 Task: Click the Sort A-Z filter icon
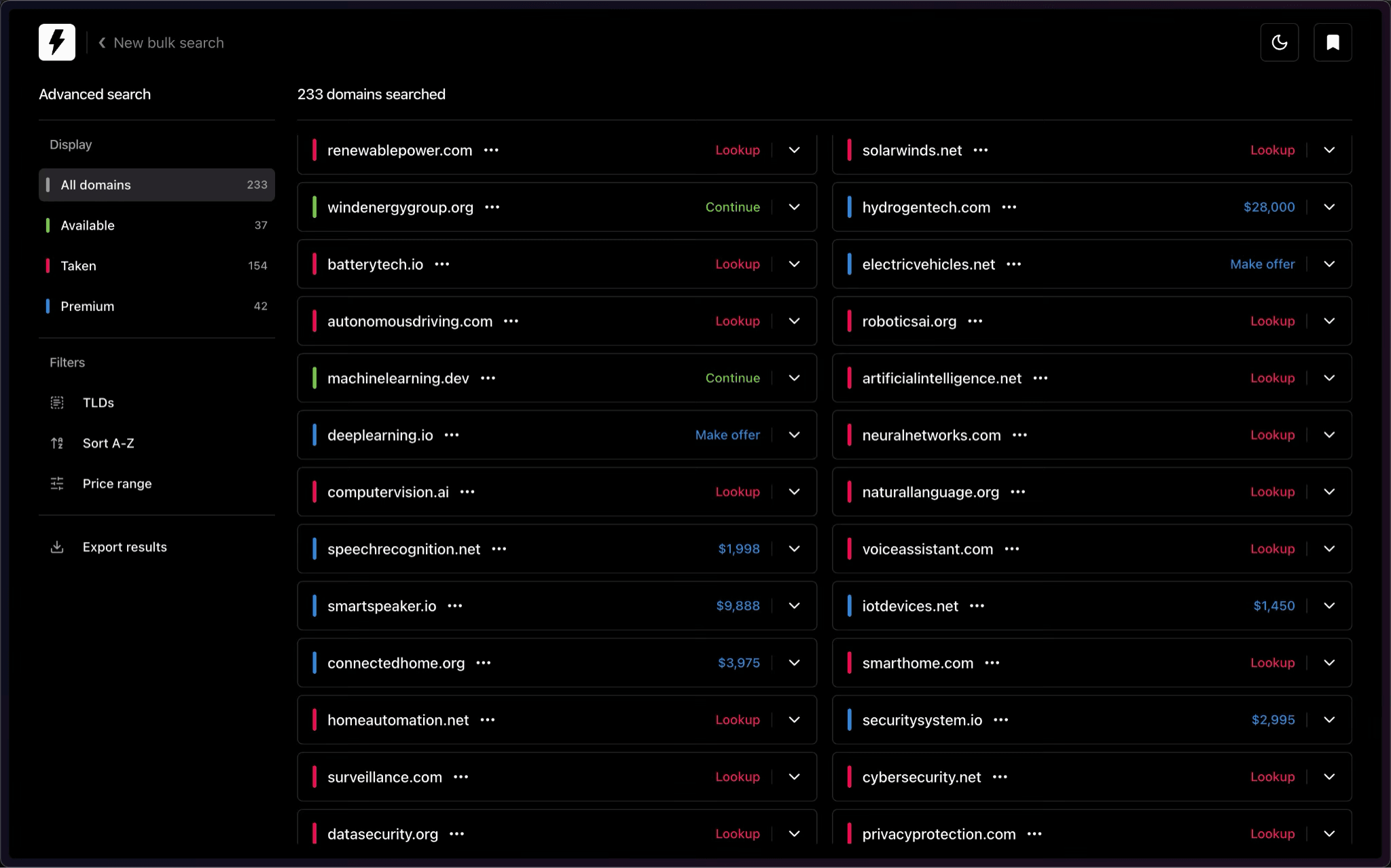coord(57,443)
